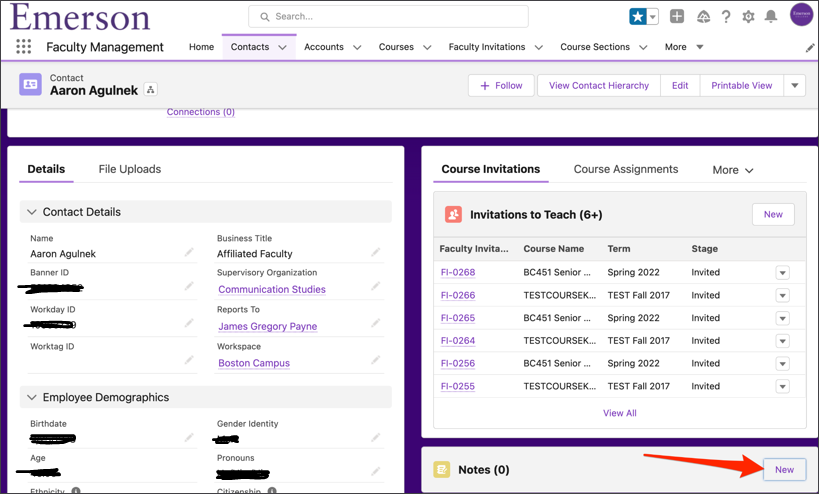The width and height of the screenshot is (819, 494).
Task: Open row actions for FI-0268
Action: coord(782,273)
